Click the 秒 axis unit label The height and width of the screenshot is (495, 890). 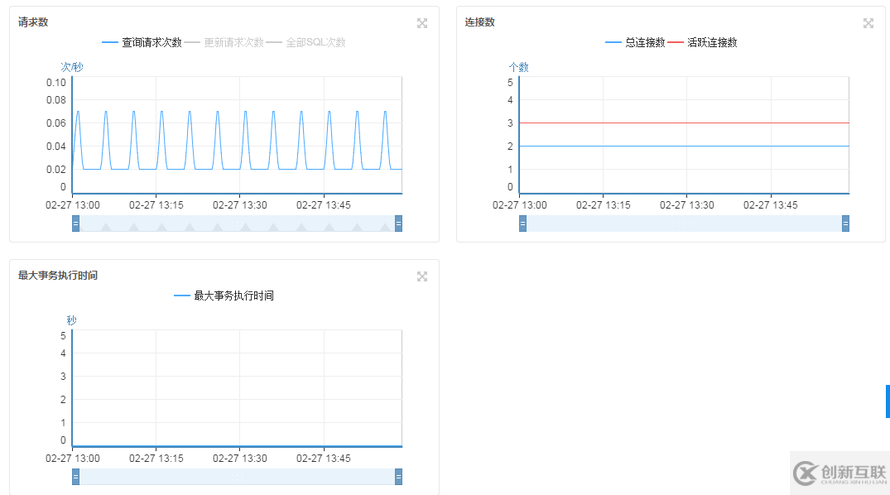point(72,320)
